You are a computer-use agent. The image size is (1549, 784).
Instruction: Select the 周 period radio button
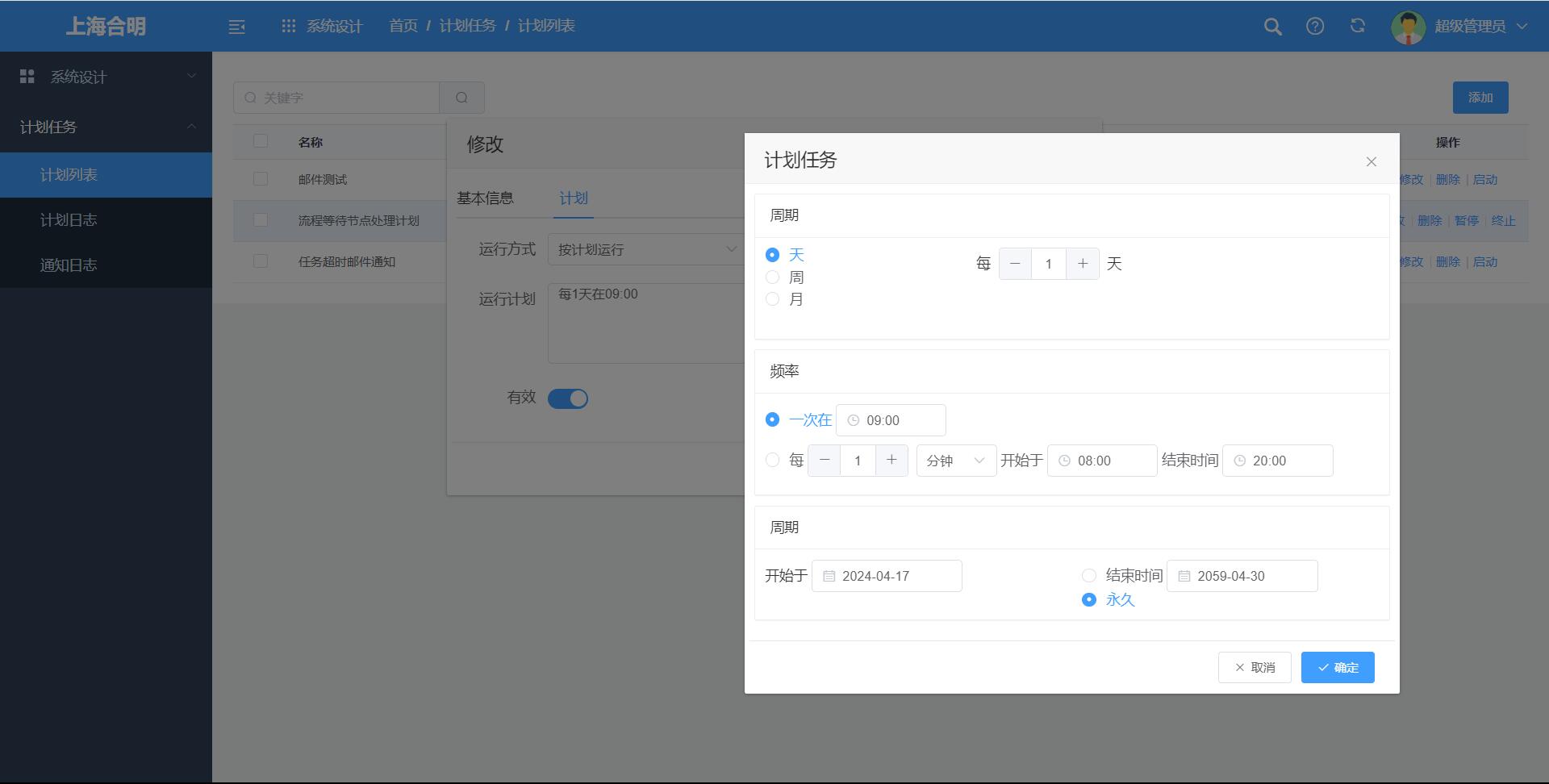(x=772, y=277)
